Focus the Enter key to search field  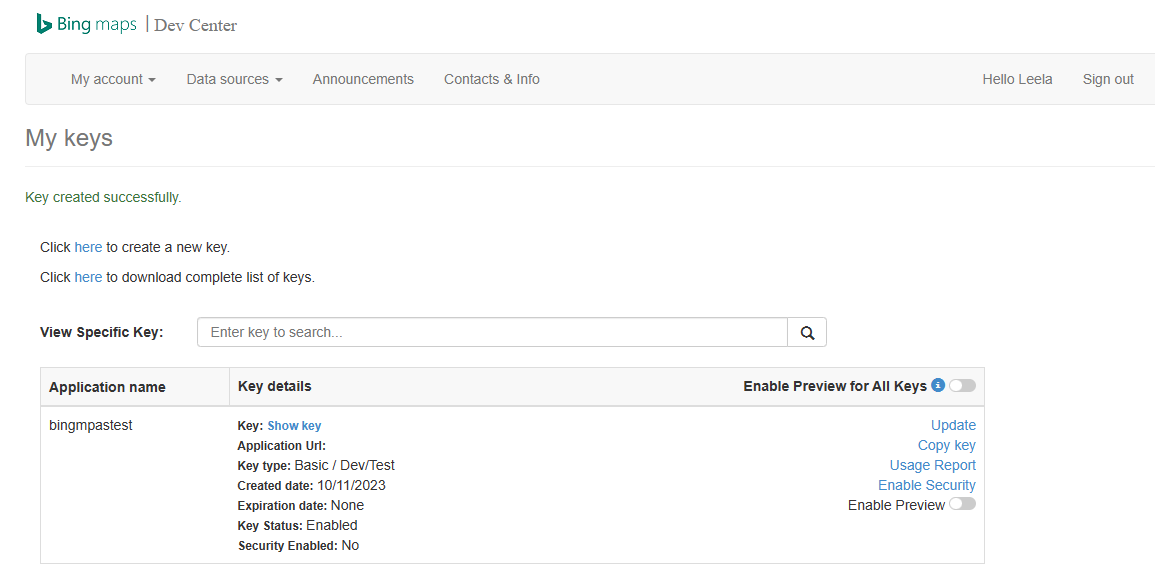tap(492, 332)
